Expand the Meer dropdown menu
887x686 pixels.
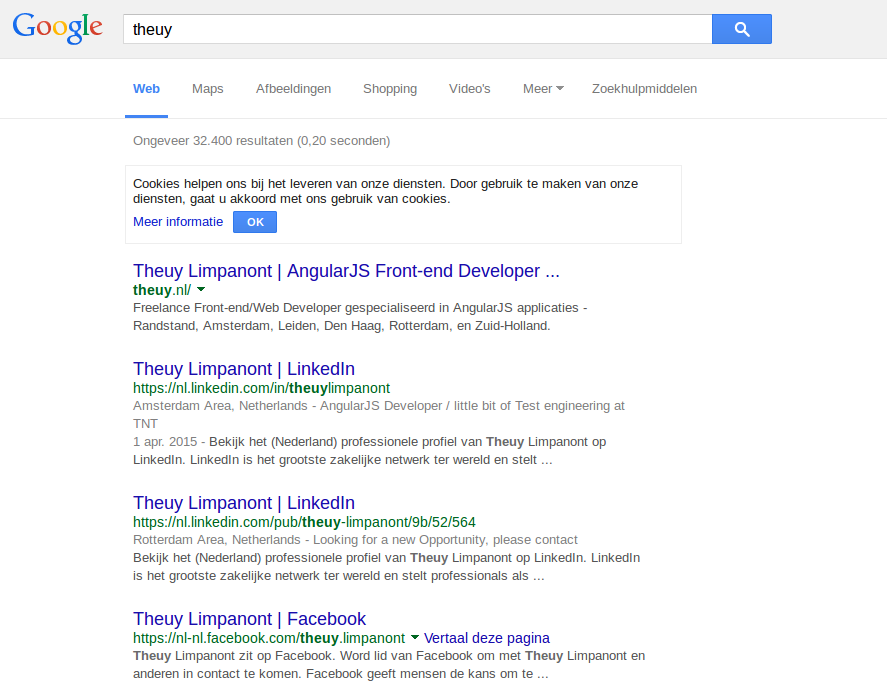[x=543, y=89]
